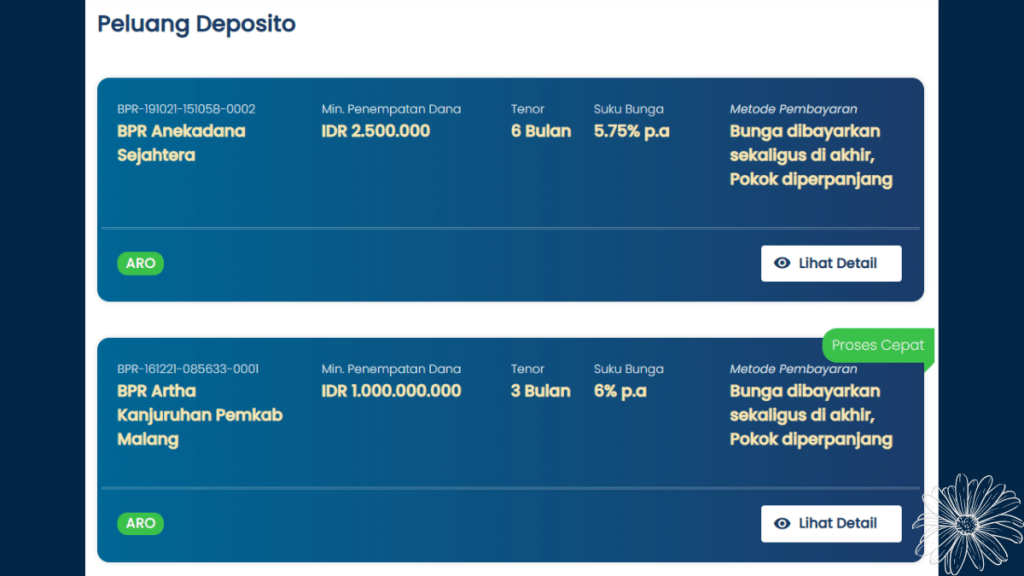Viewport: 1024px width, 576px height.
Task: Click product code BPR-161221-085633-0001
Action: [186, 368]
